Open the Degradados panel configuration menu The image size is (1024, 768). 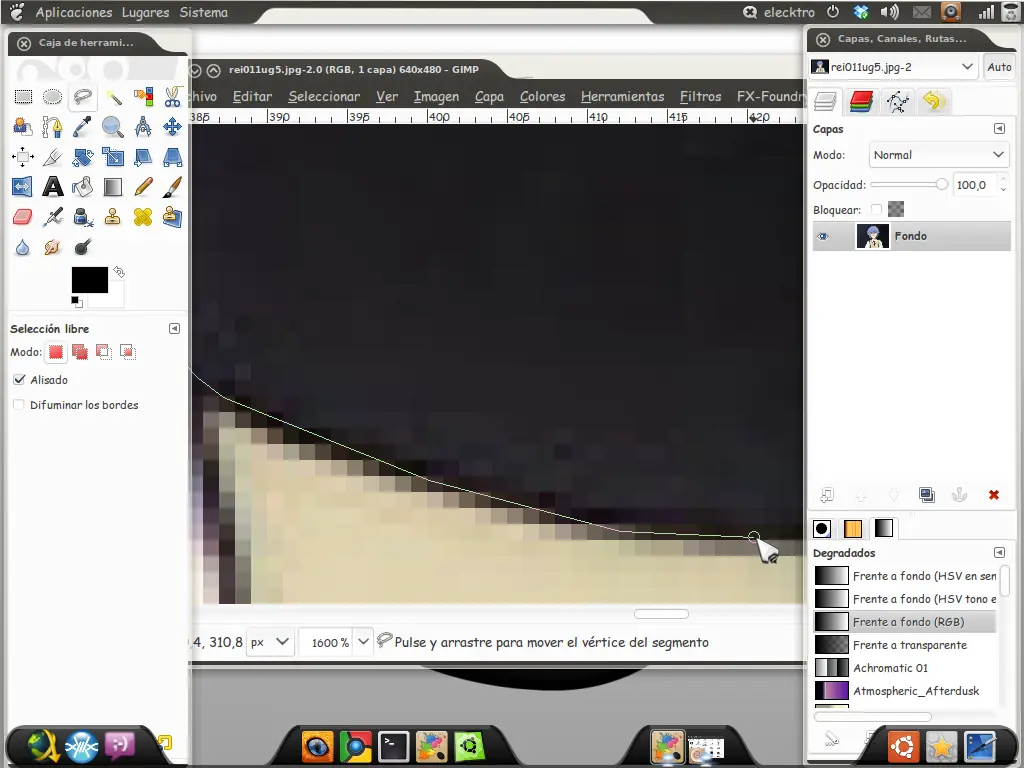pyautogui.click(x=999, y=552)
